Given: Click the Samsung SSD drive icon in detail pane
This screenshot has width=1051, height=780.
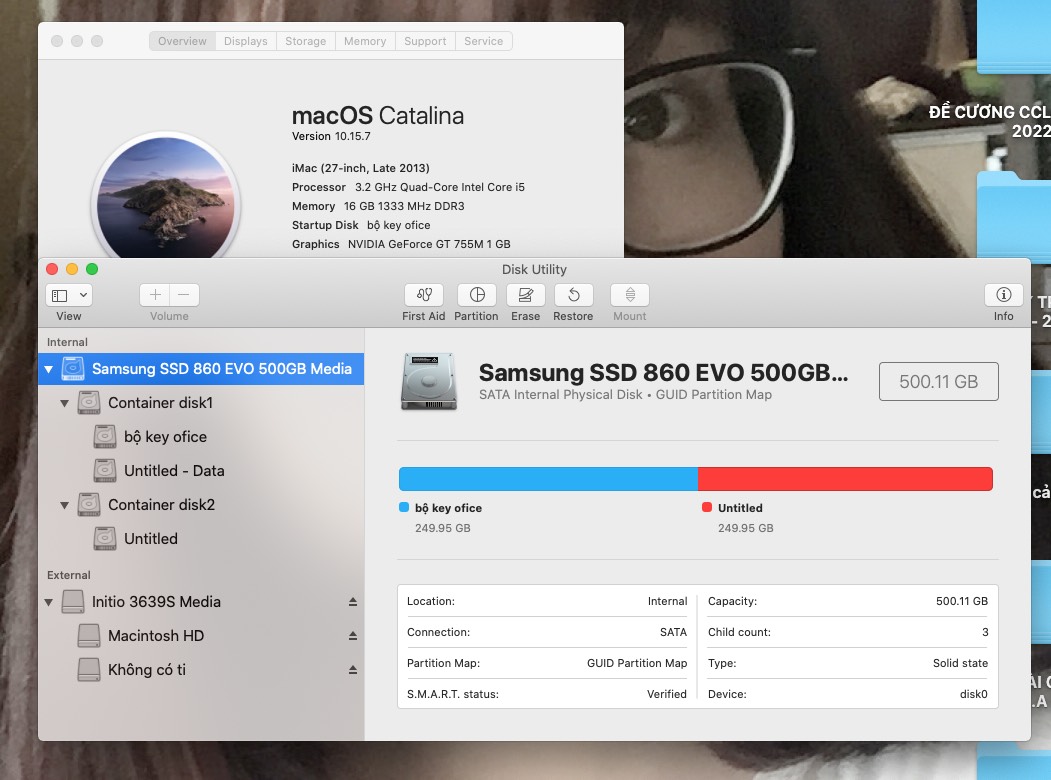Looking at the screenshot, I should (429, 381).
